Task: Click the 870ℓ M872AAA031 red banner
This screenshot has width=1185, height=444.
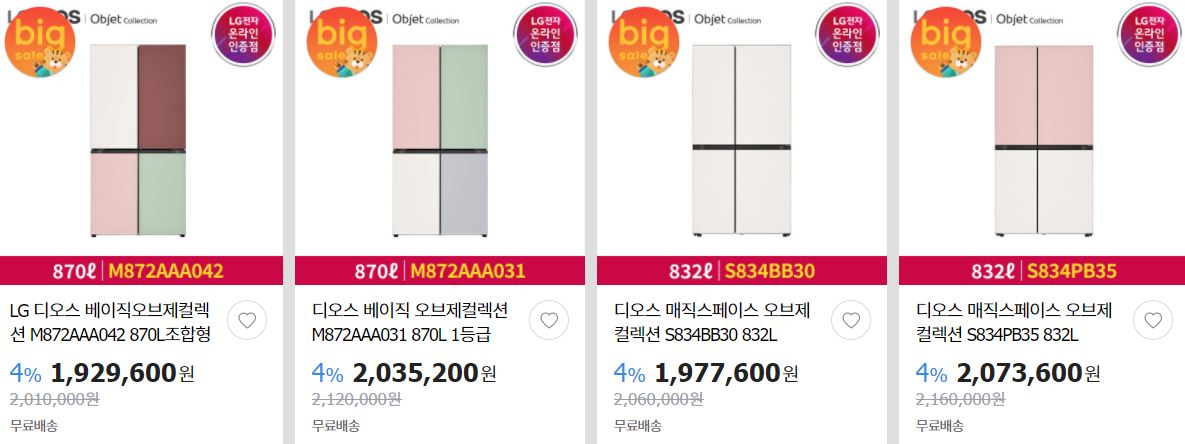Action: (x=440, y=270)
